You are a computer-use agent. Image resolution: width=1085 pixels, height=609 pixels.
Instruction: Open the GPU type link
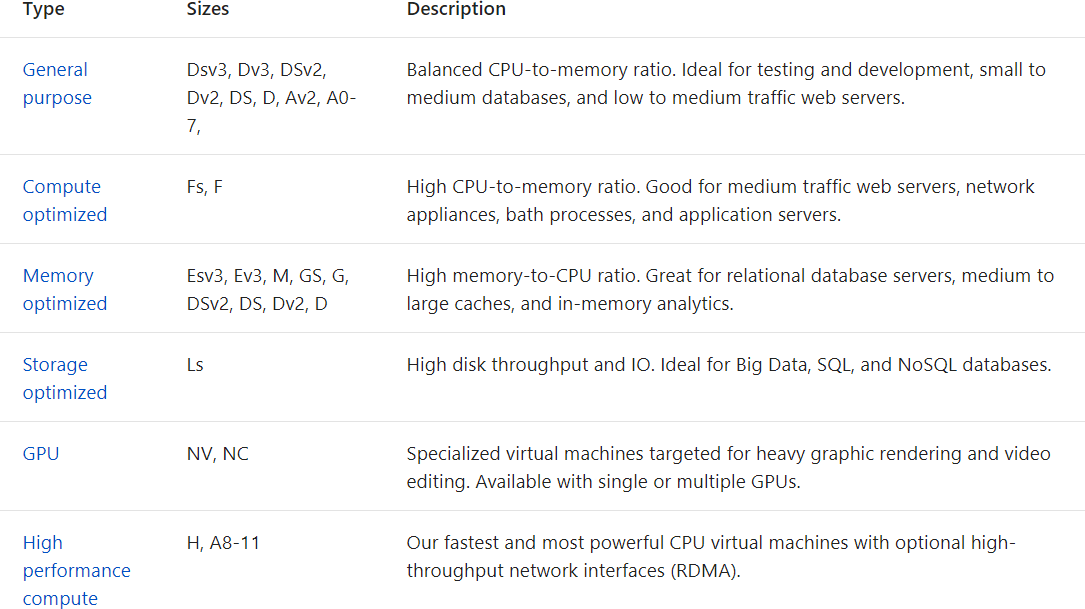pyautogui.click(x=41, y=453)
